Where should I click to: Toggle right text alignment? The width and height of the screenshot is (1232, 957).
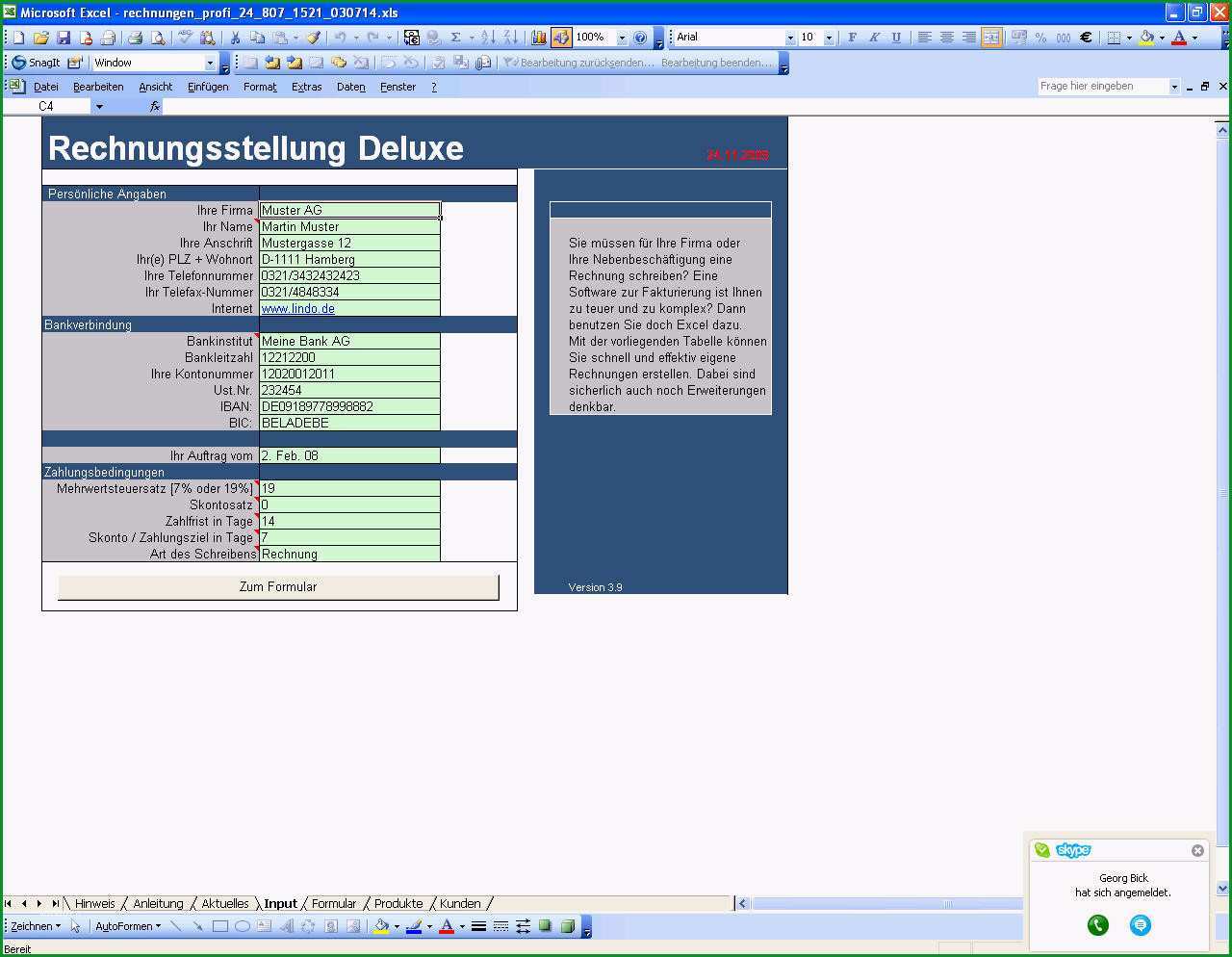[x=968, y=38]
